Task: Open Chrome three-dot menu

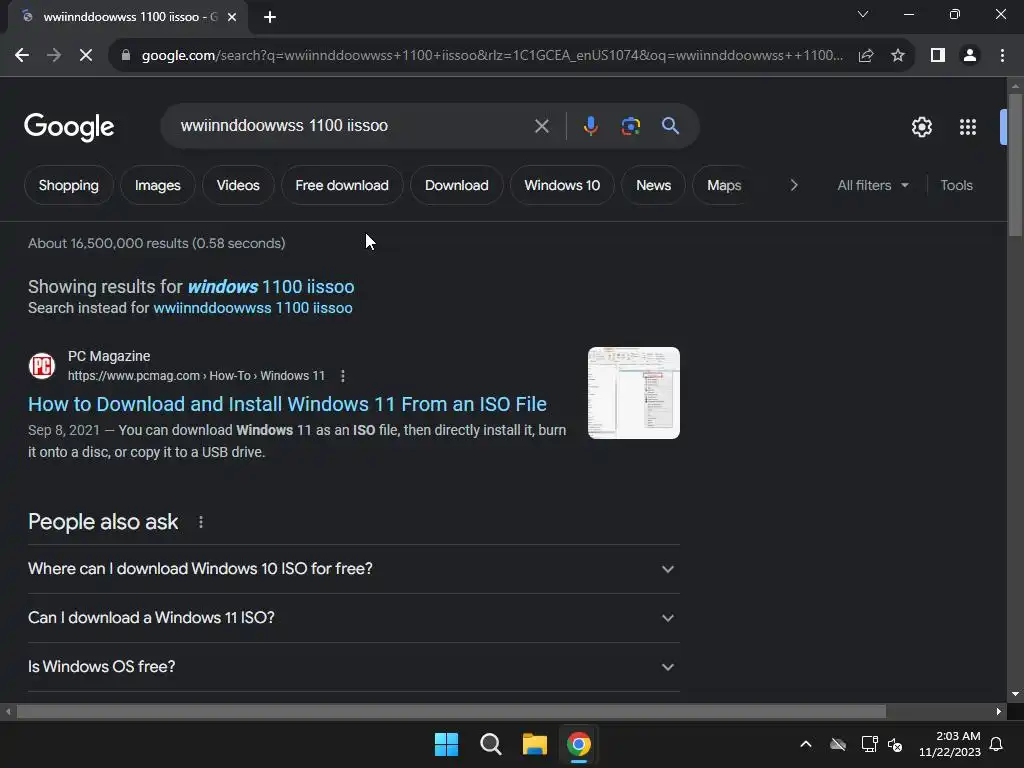Action: (1002, 56)
